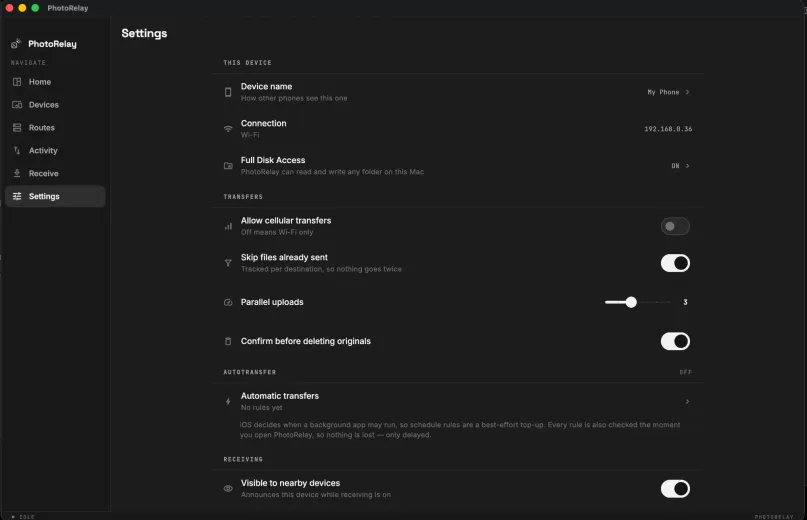Go to Home in sidebar
This screenshot has height=520, width=807.
55,82
